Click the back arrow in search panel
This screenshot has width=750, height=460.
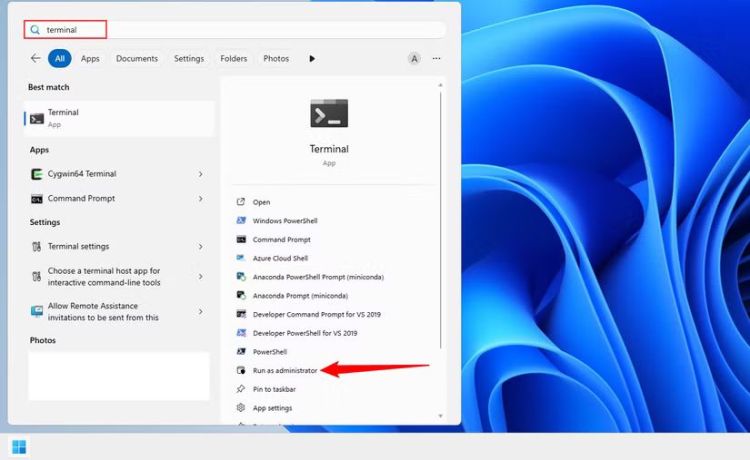[x=36, y=59]
